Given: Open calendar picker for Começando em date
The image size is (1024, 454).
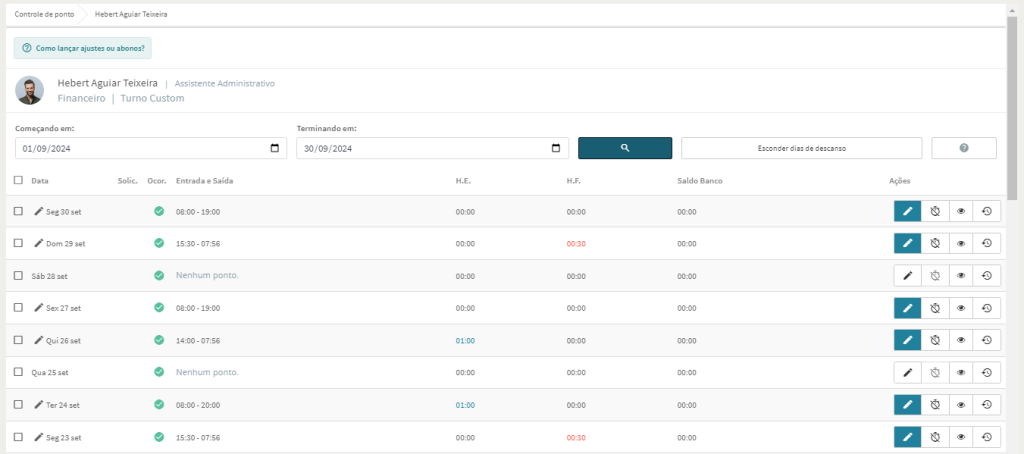Looking at the screenshot, I should 275,148.
